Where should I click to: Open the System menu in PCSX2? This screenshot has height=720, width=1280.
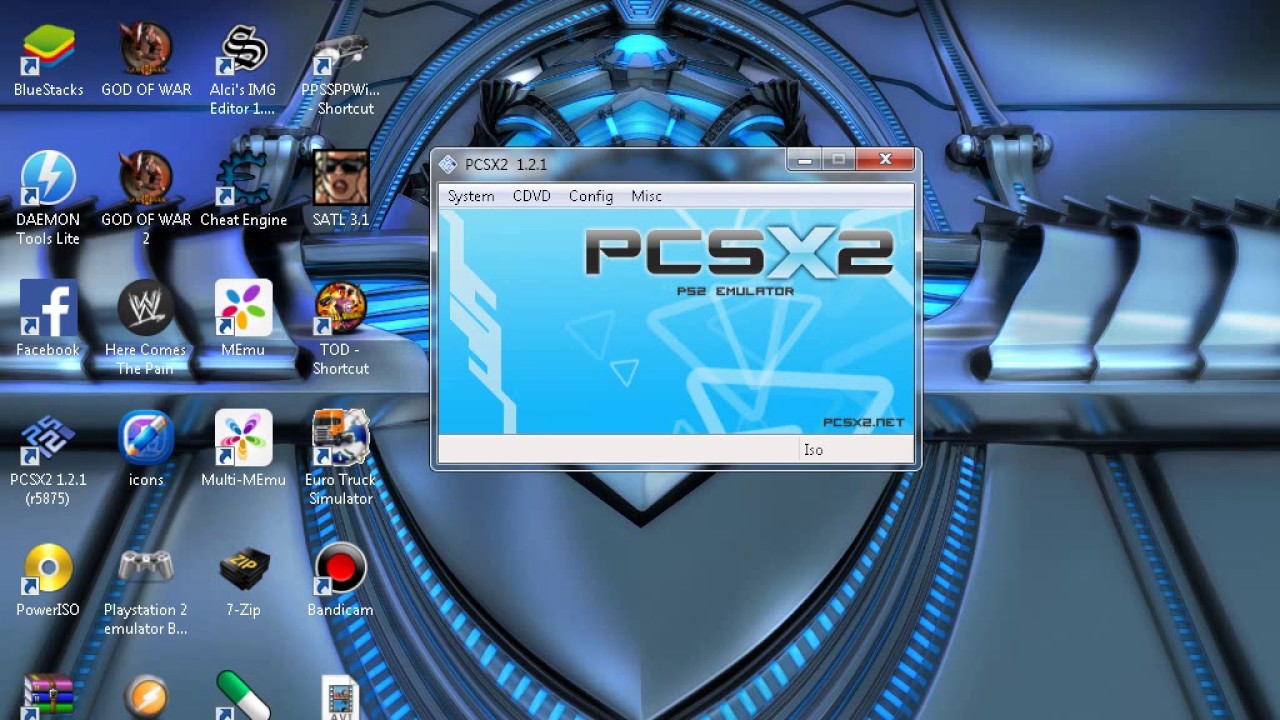click(471, 196)
